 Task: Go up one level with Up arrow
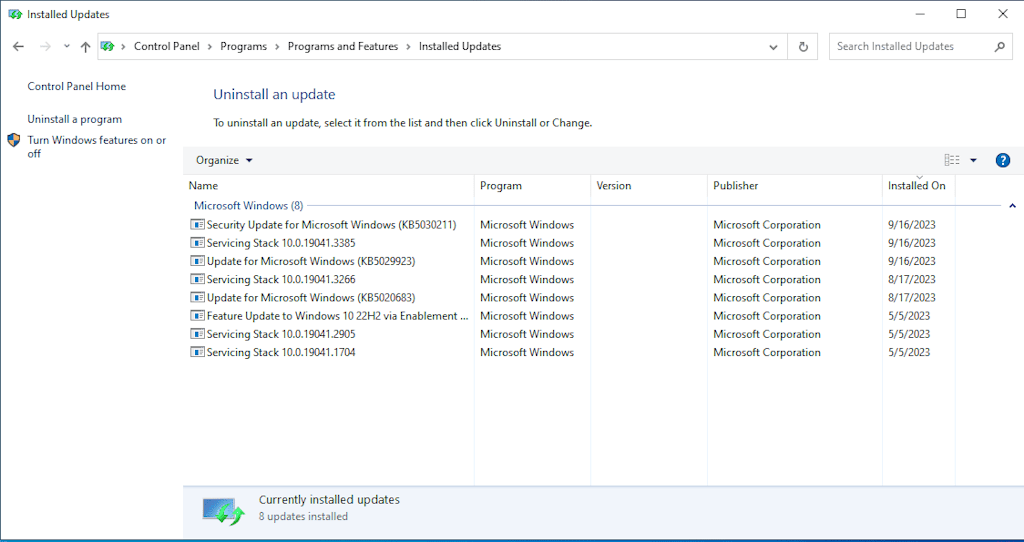(x=86, y=46)
